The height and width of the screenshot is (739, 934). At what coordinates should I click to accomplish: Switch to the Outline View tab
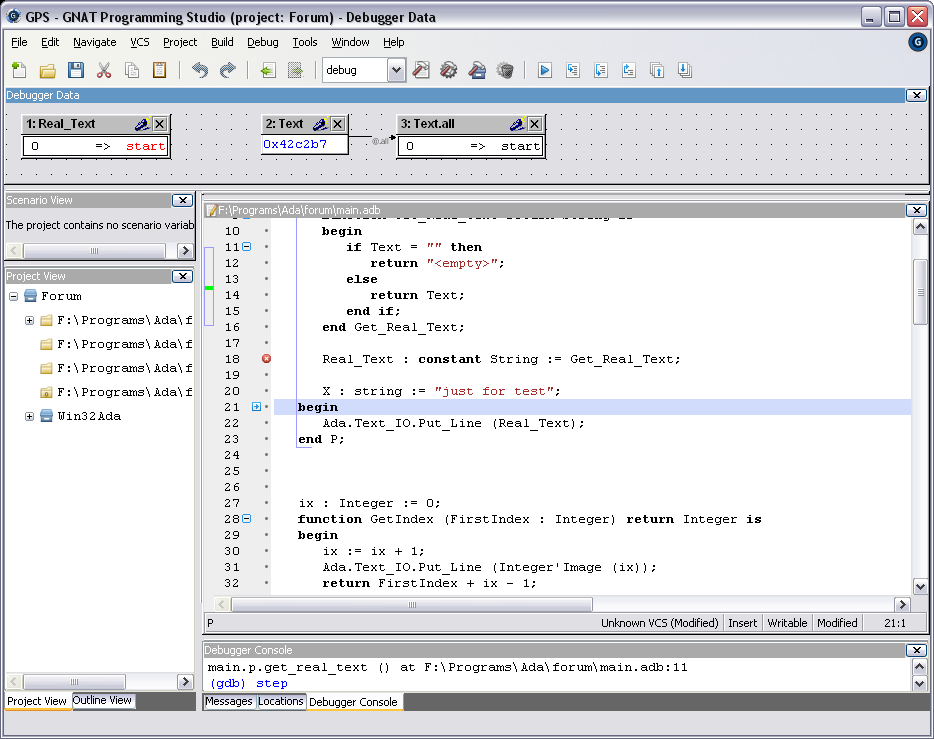point(102,701)
